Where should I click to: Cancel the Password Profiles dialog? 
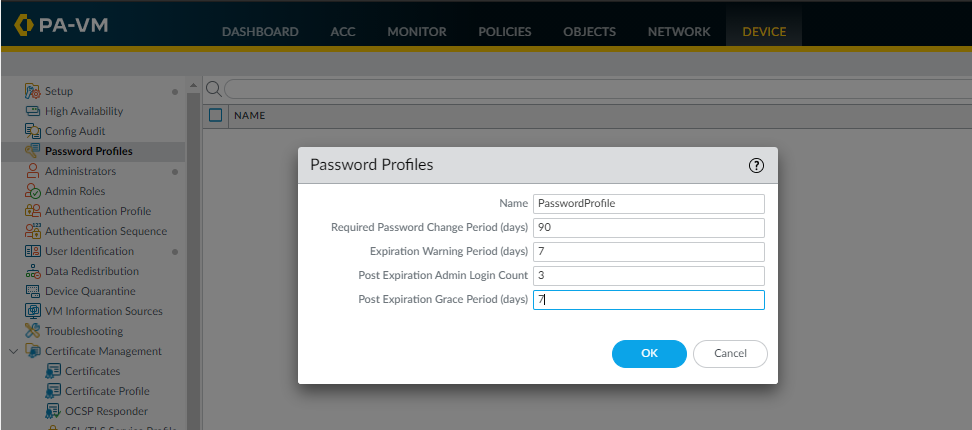click(730, 353)
